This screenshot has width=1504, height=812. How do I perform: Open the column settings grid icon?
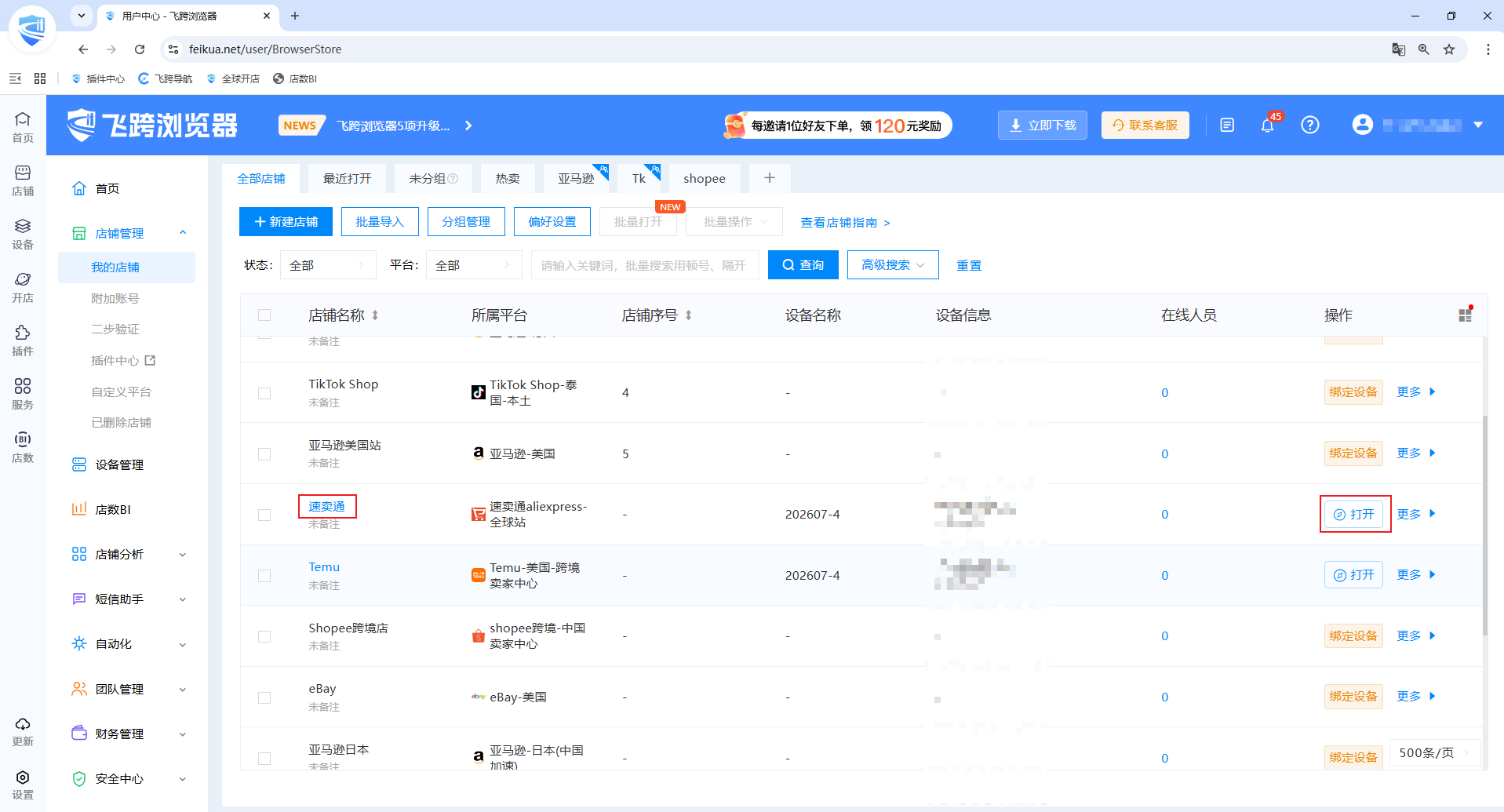tap(1465, 315)
